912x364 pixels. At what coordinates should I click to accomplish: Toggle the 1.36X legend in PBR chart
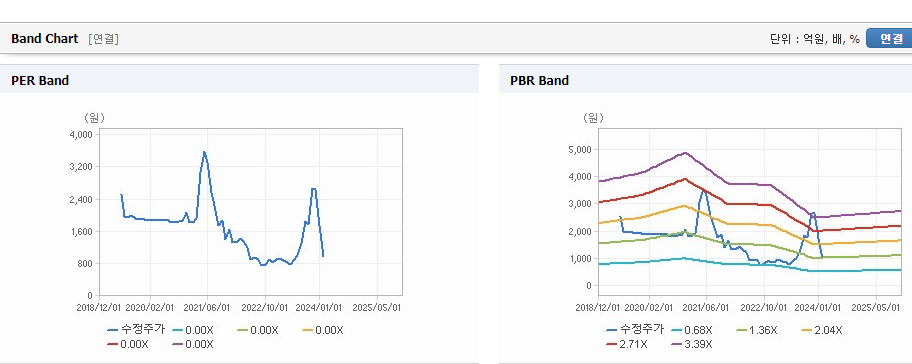[757, 330]
